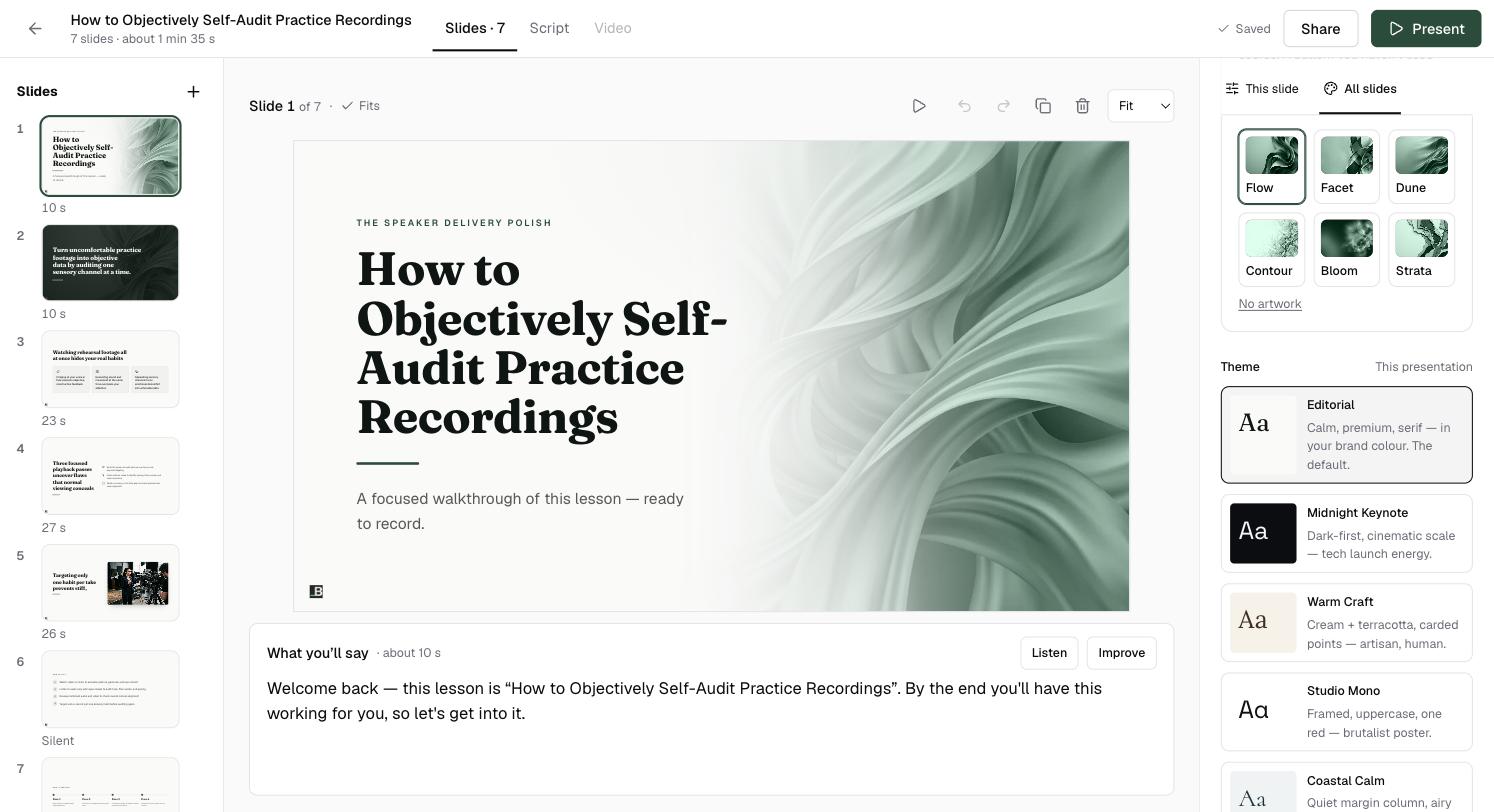The width and height of the screenshot is (1494, 812).
Task: Open slide 6 thumbnail marked Silent
Action: point(110,689)
